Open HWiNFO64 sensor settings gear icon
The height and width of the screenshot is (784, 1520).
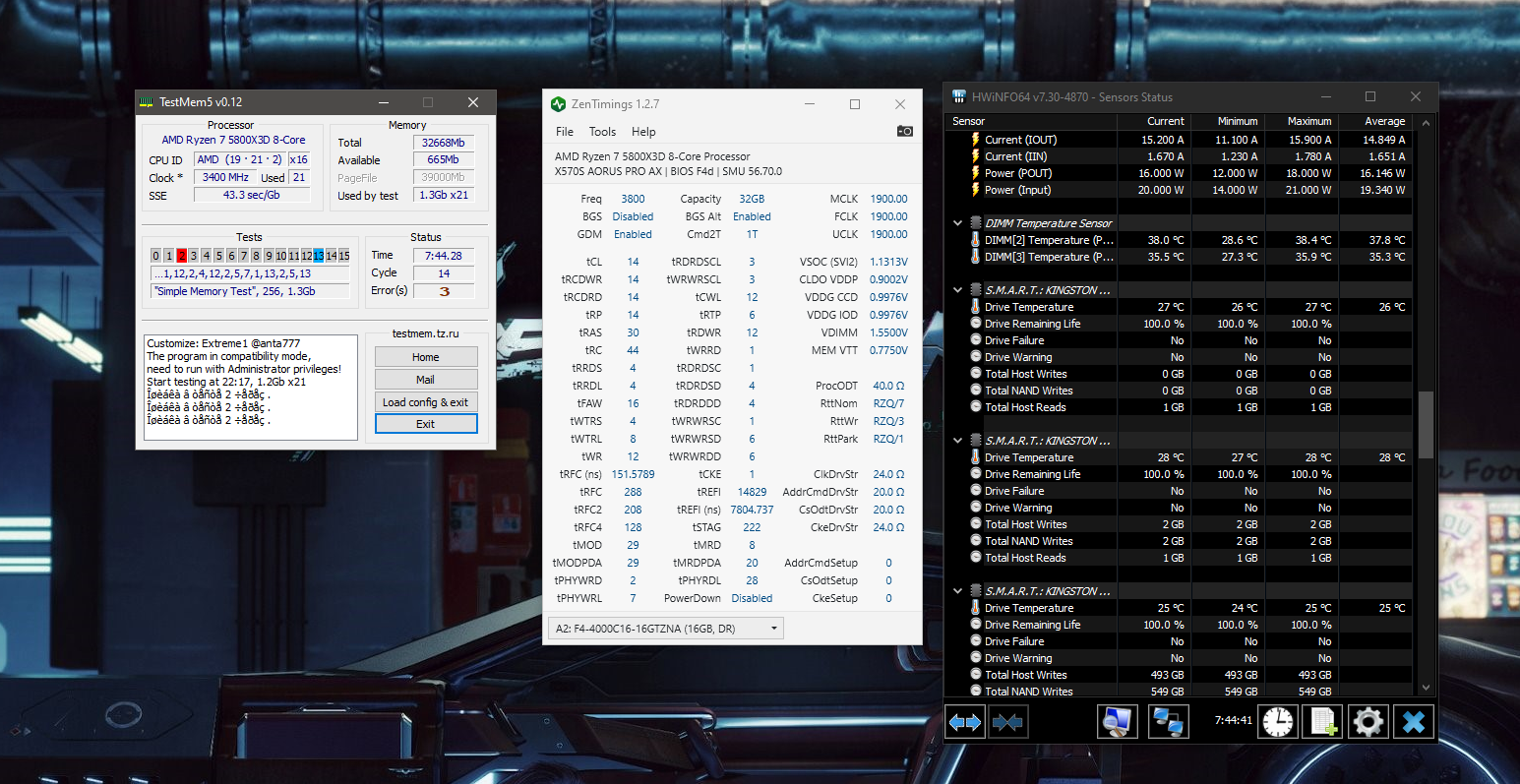1368,722
